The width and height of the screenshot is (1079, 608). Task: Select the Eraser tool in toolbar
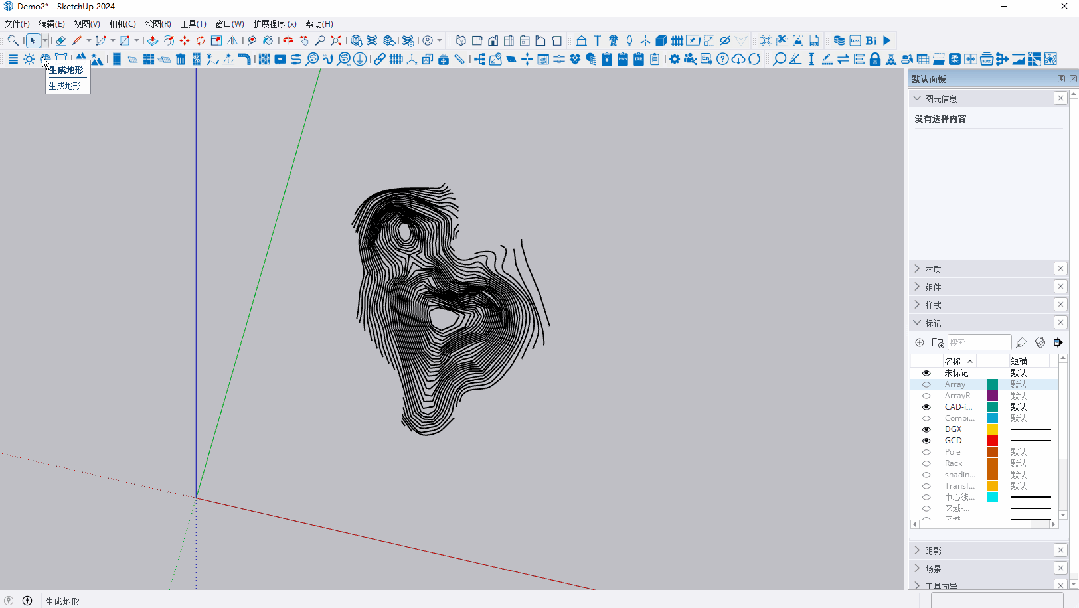click(x=61, y=41)
